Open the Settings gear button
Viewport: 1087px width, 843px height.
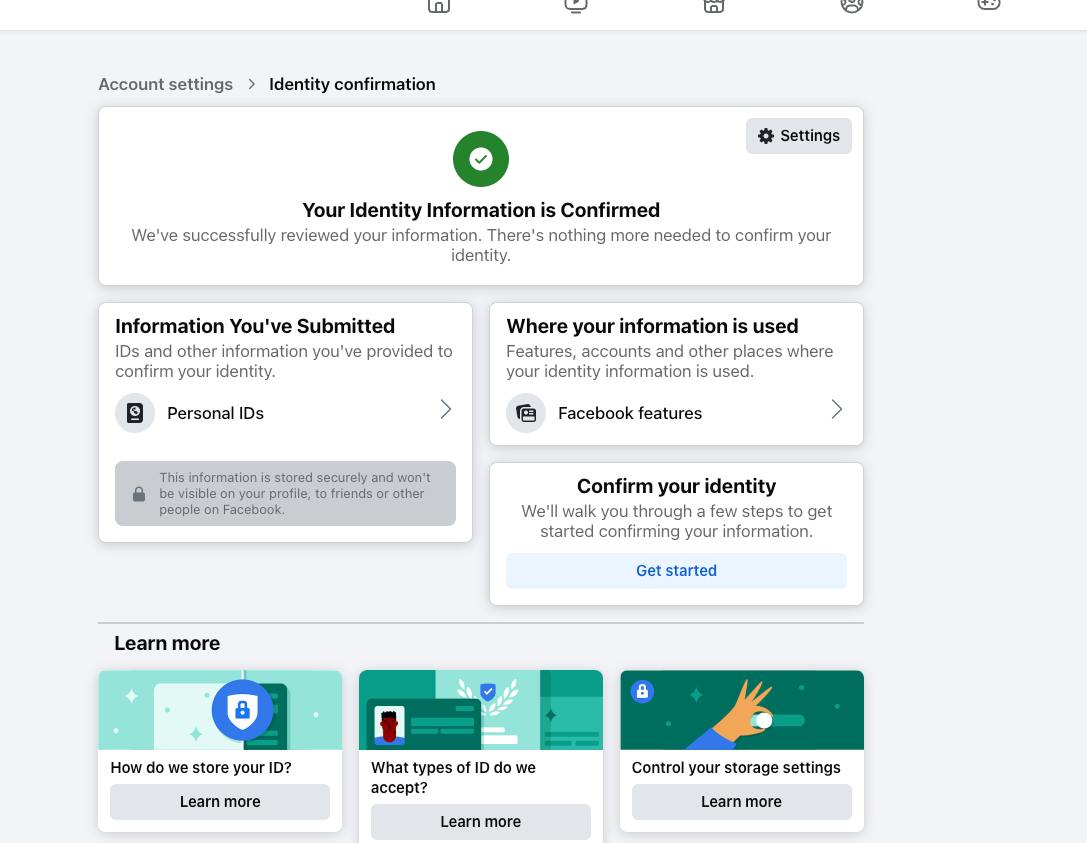[x=798, y=136]
